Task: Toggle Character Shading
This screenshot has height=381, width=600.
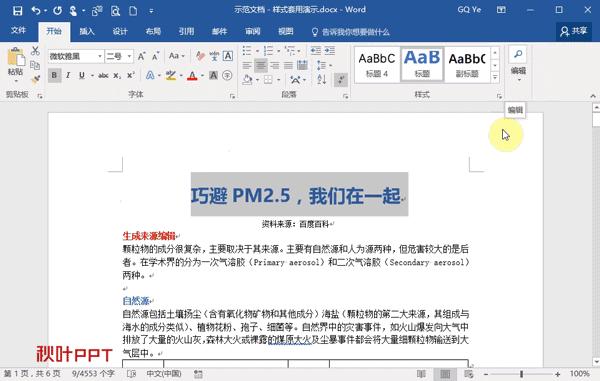Action: click(213, 75)
